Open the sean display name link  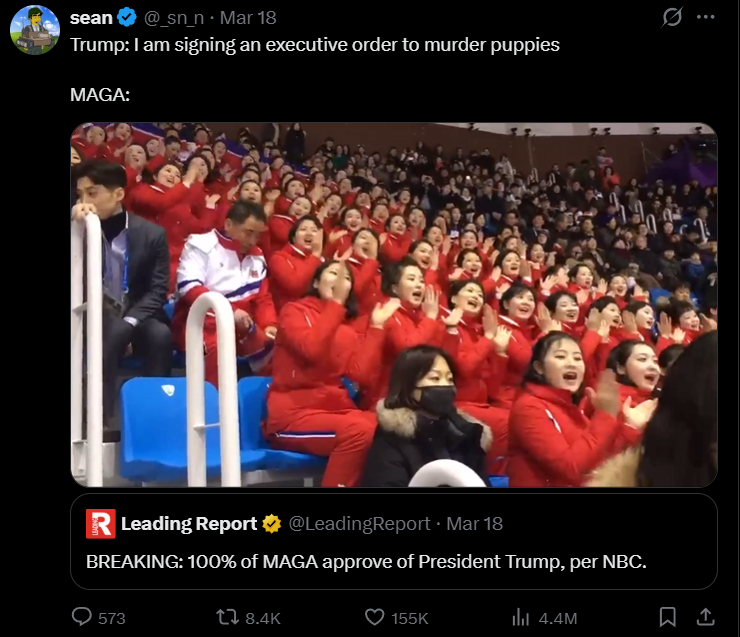pos(92,18)
